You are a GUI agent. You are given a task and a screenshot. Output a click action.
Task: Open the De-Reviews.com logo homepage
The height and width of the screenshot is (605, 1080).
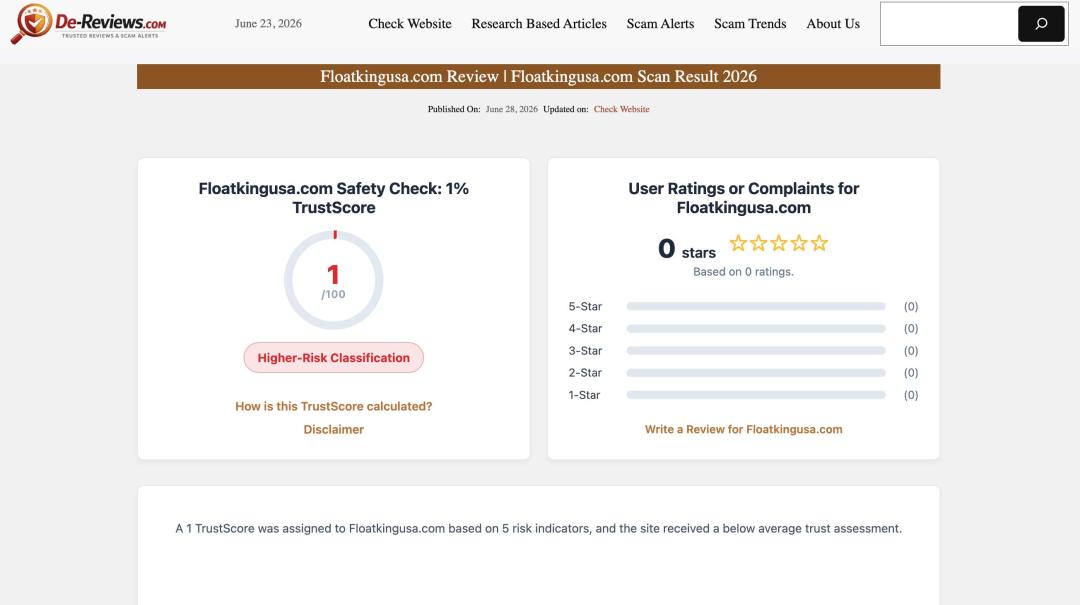[x=89, y=23]
